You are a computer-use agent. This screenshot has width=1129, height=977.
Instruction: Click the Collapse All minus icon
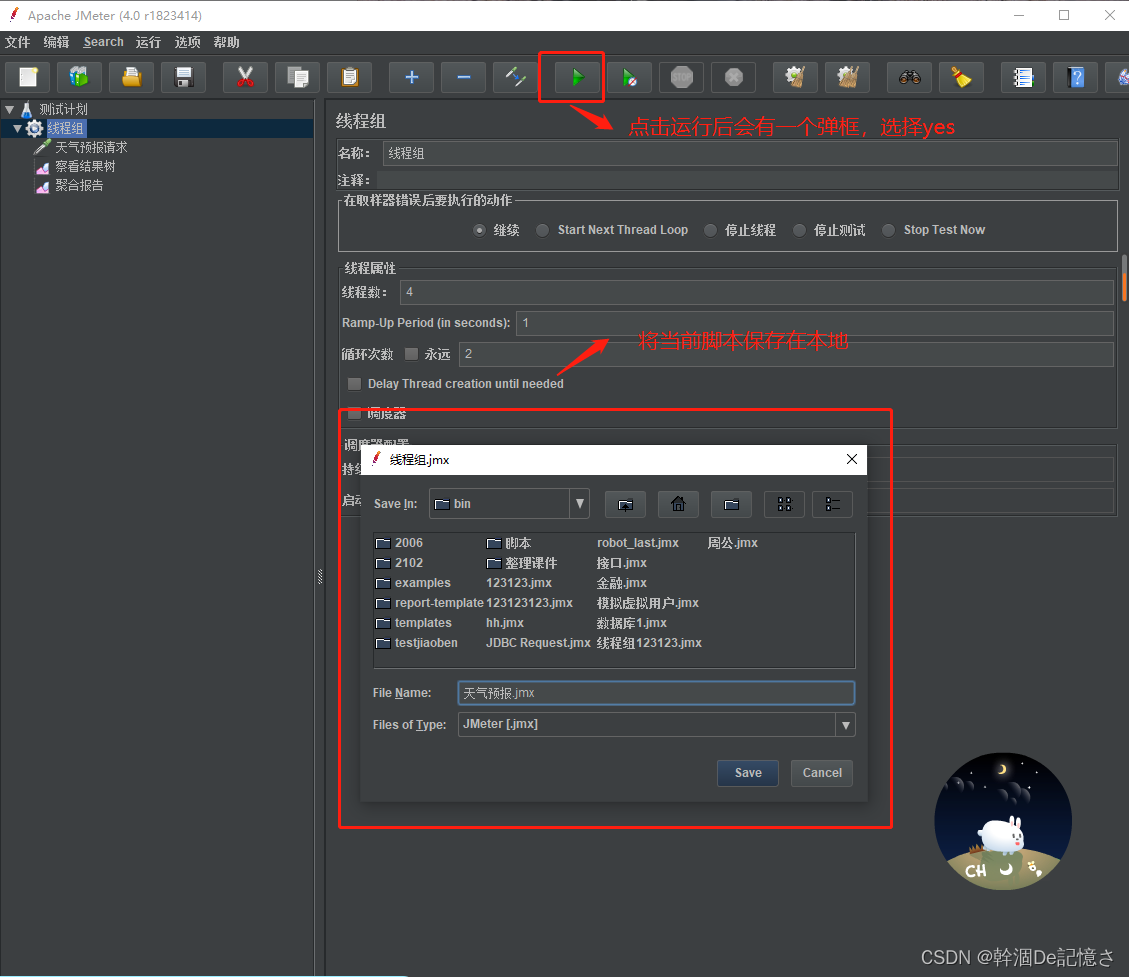tap(464, 77)
